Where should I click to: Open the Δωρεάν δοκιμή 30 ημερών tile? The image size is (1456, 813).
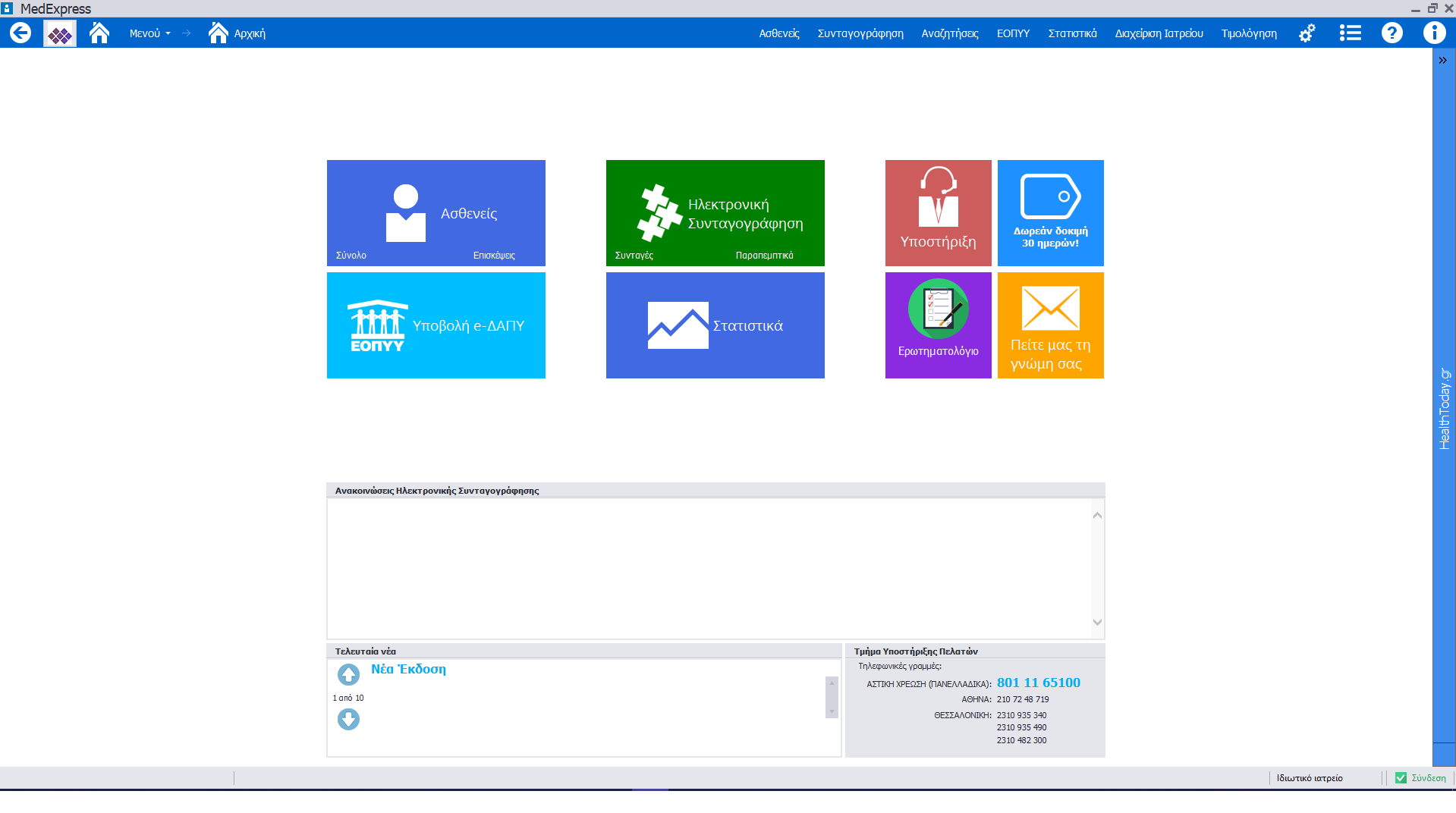(x=1051, y=213)
